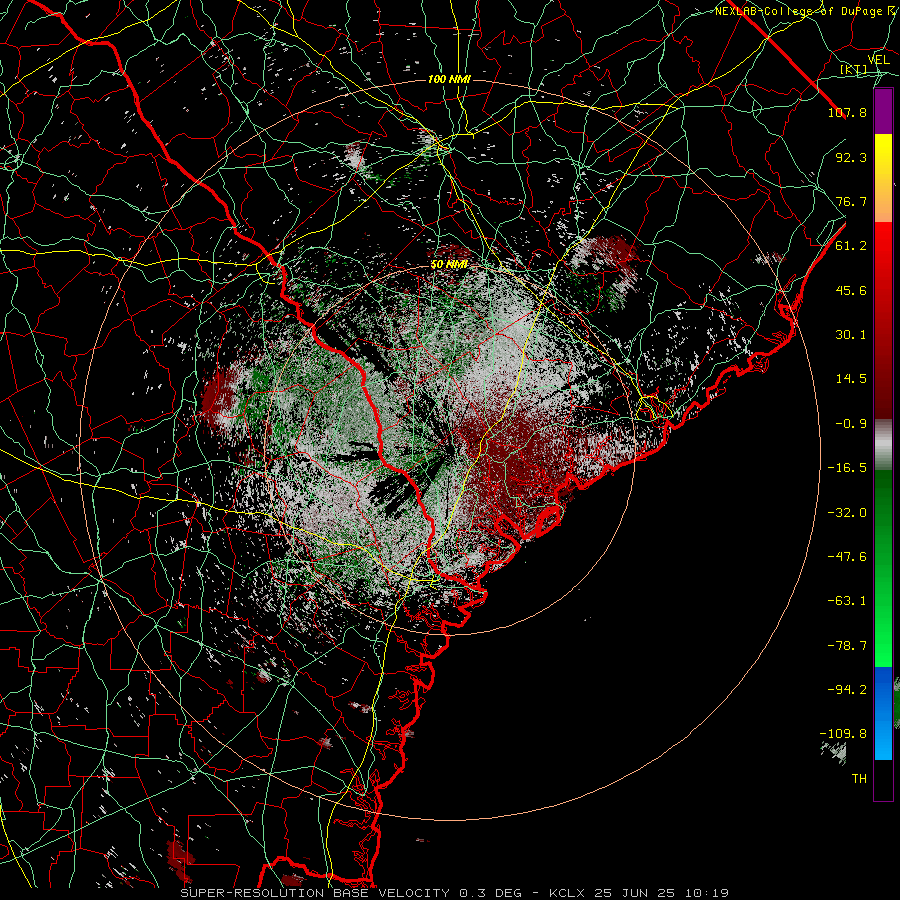
Task: Click the -63.1 velocity scale value
Action: tap(847, 601)
